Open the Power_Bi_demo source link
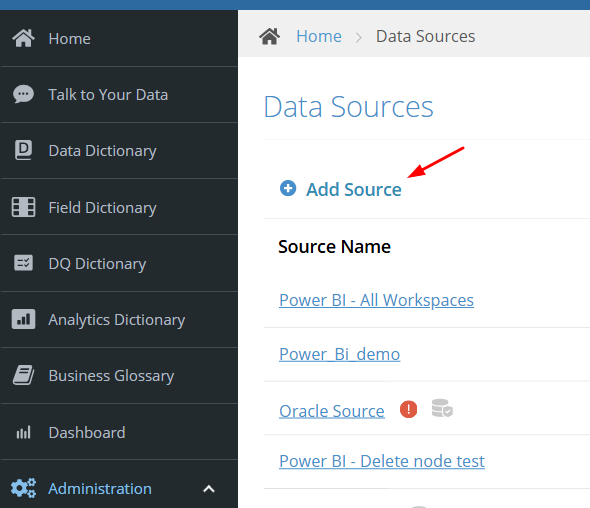 tap(339, 354)
